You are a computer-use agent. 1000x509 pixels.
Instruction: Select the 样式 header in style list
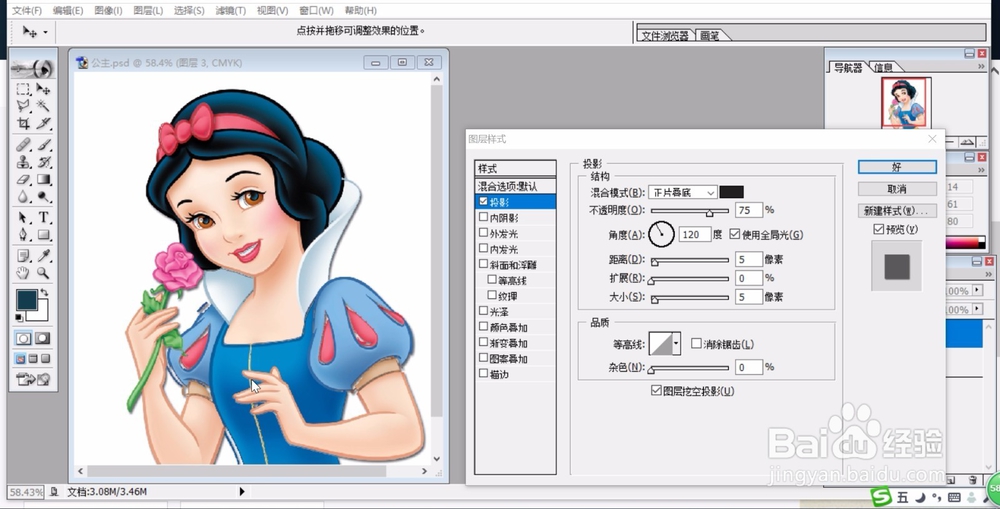(x=515, y=168)
